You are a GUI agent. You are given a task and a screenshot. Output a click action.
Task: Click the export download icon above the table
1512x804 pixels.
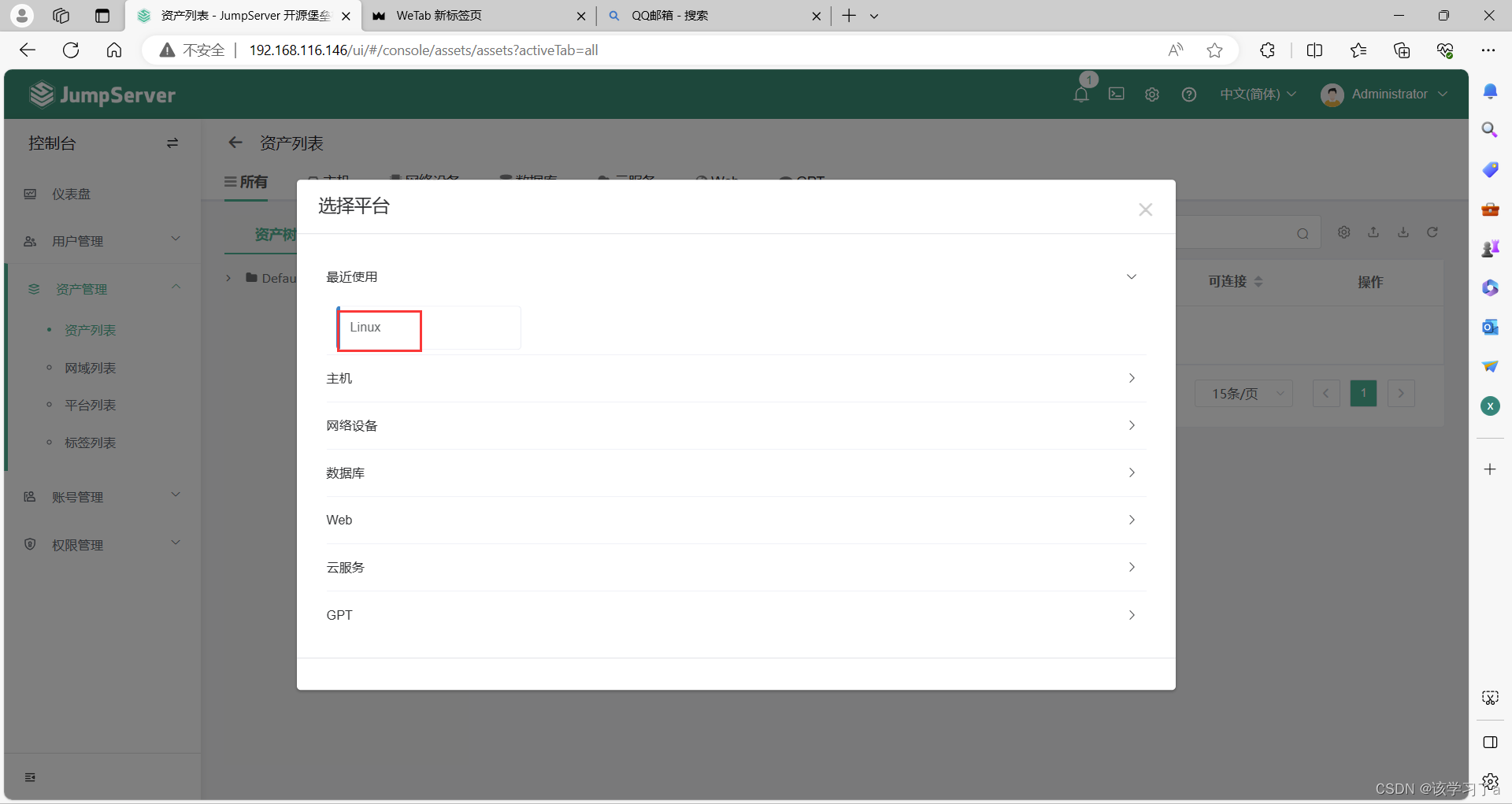1403,232
